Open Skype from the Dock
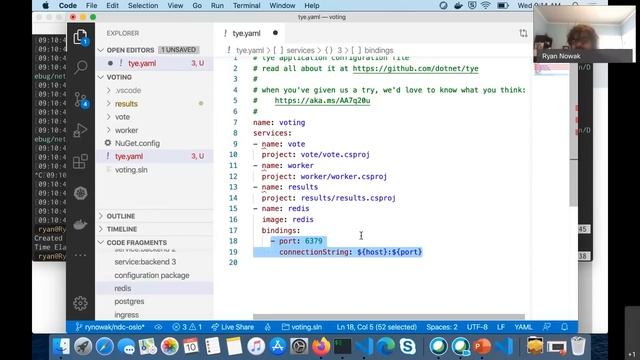The width and height of the screenshot is (640, 360). (x=407, y=347)
